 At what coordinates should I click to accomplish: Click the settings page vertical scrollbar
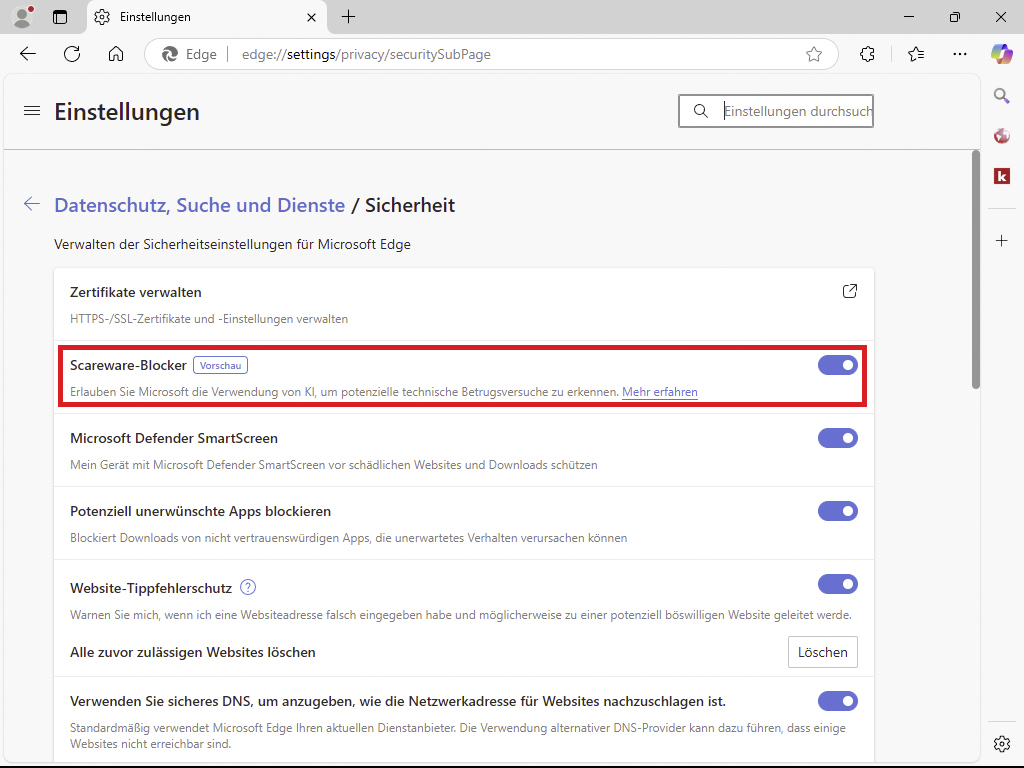(976, 269)
